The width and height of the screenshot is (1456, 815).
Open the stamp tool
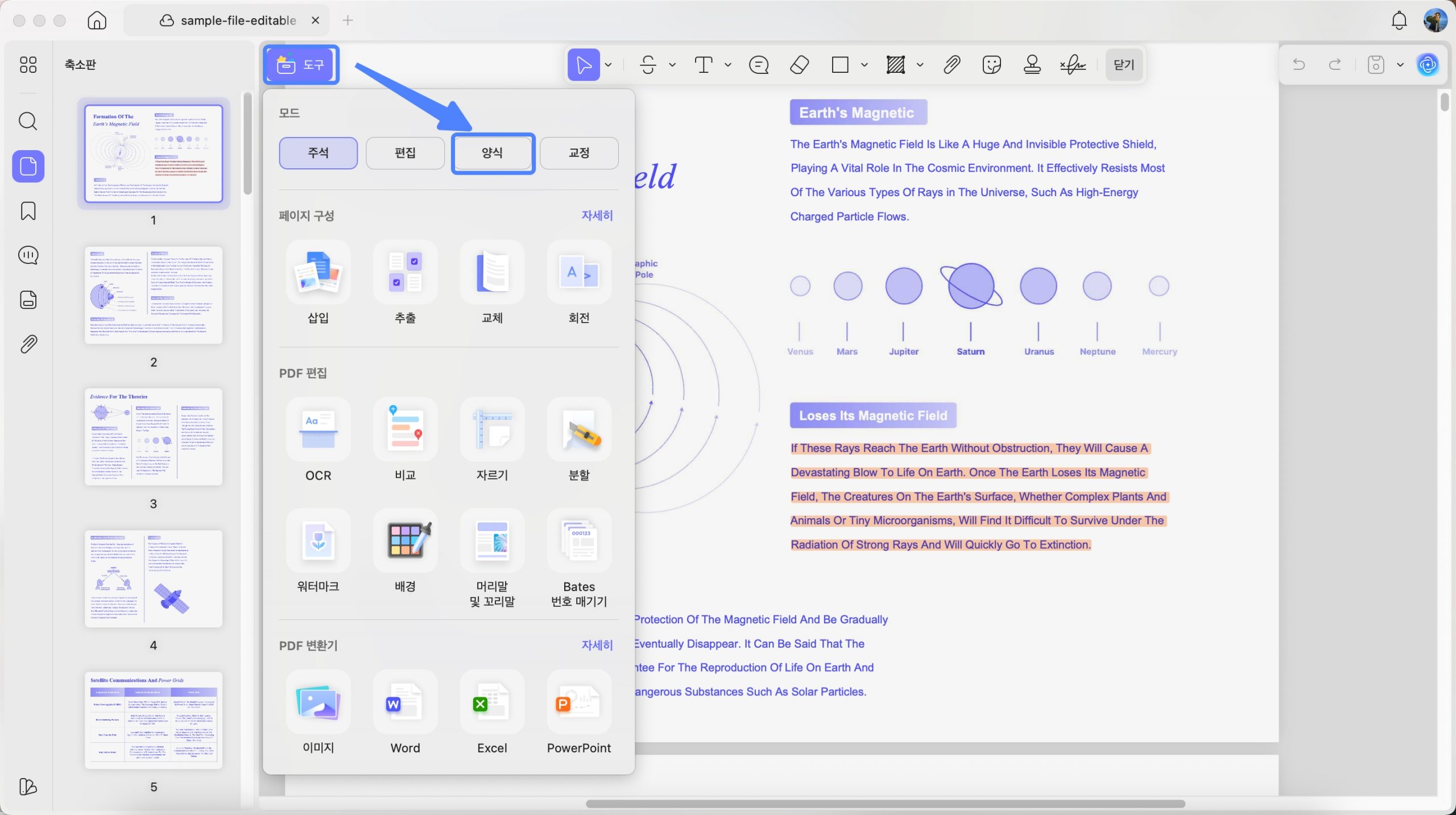click(1032, 65)
